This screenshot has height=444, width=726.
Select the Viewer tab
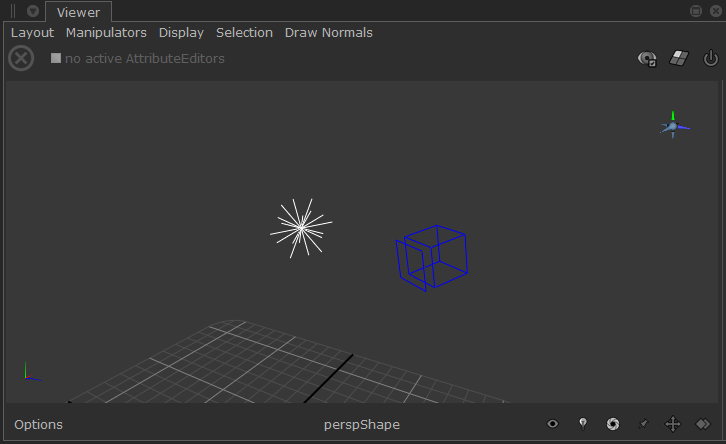[x=78, y=13]
